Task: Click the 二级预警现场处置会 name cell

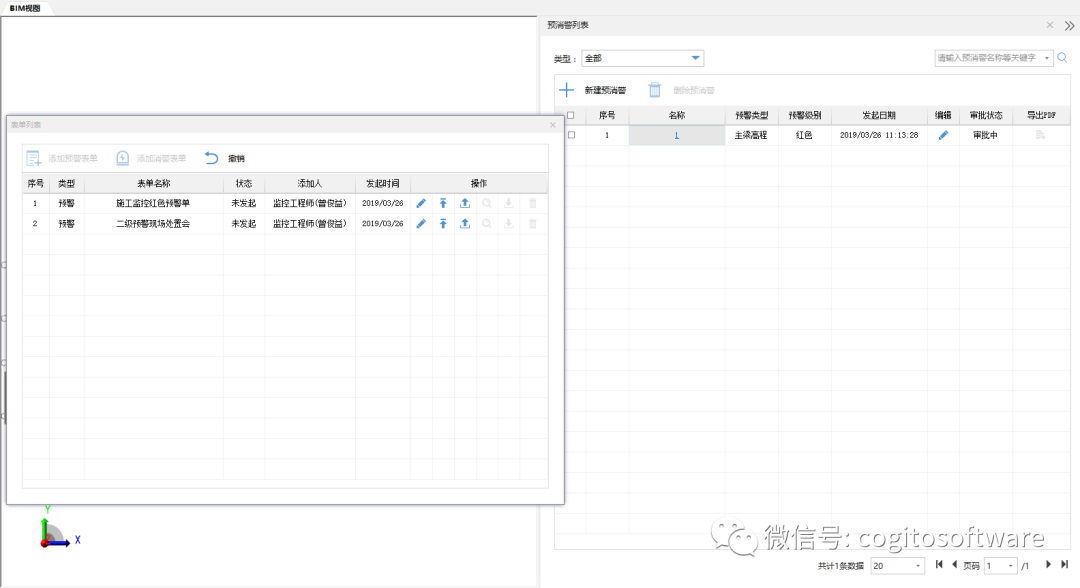Action: [x=154, y=224]
